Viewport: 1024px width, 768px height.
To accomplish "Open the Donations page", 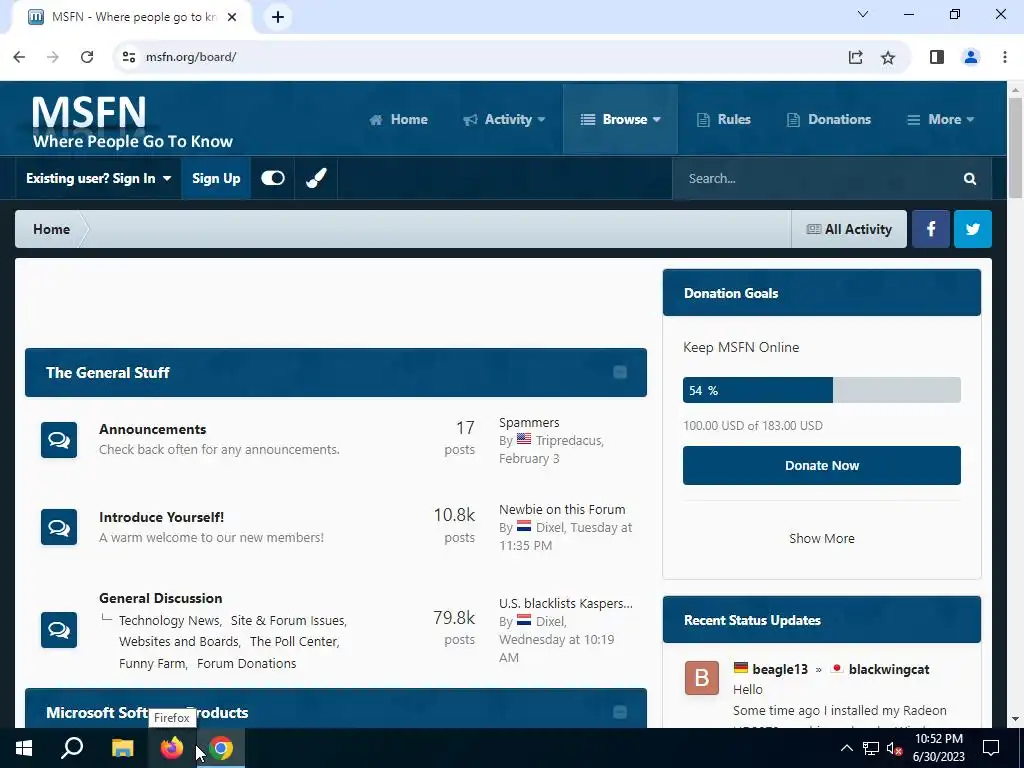I will [x=829, y=120].
